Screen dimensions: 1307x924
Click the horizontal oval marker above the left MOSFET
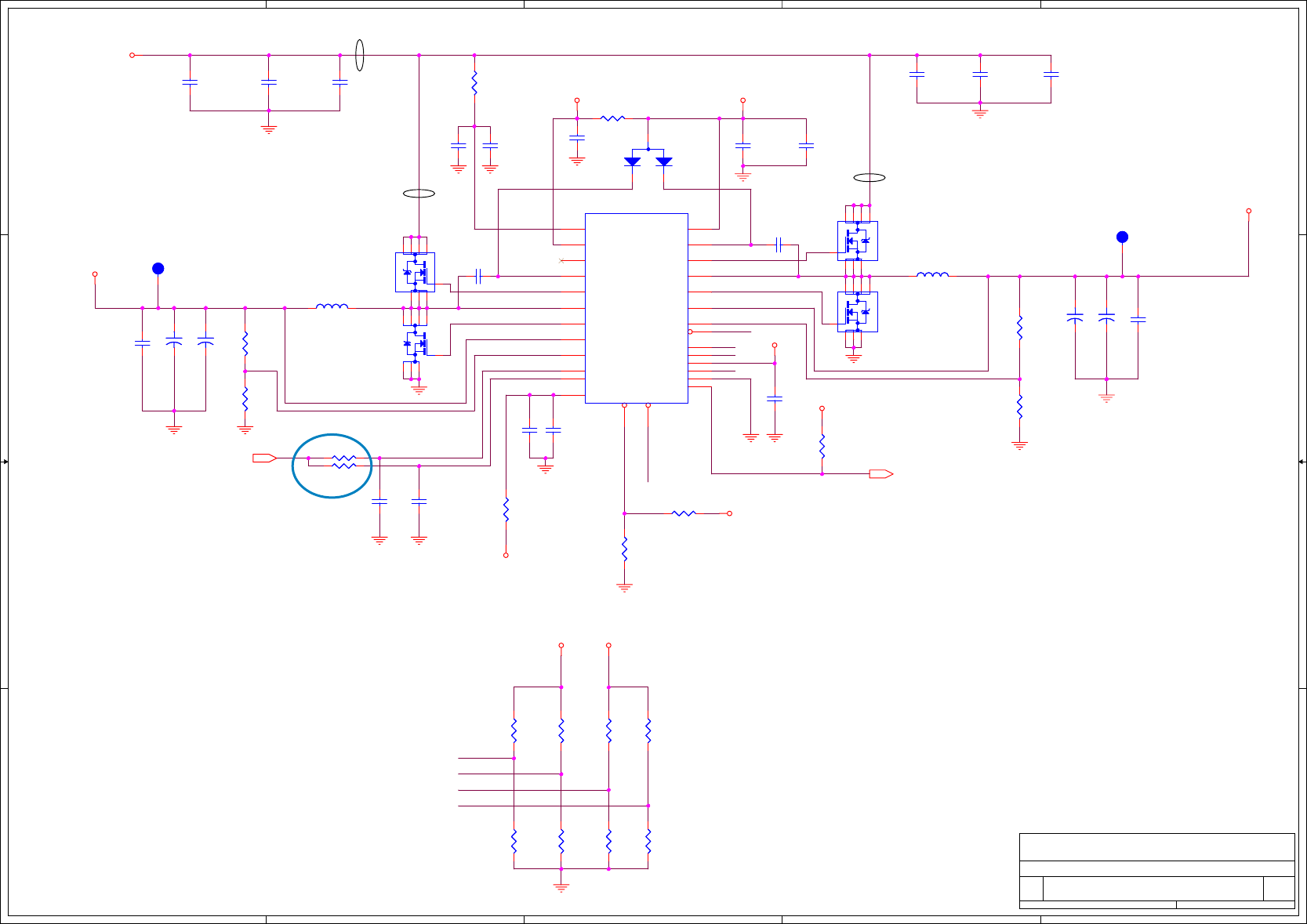(x=419, y=193)
